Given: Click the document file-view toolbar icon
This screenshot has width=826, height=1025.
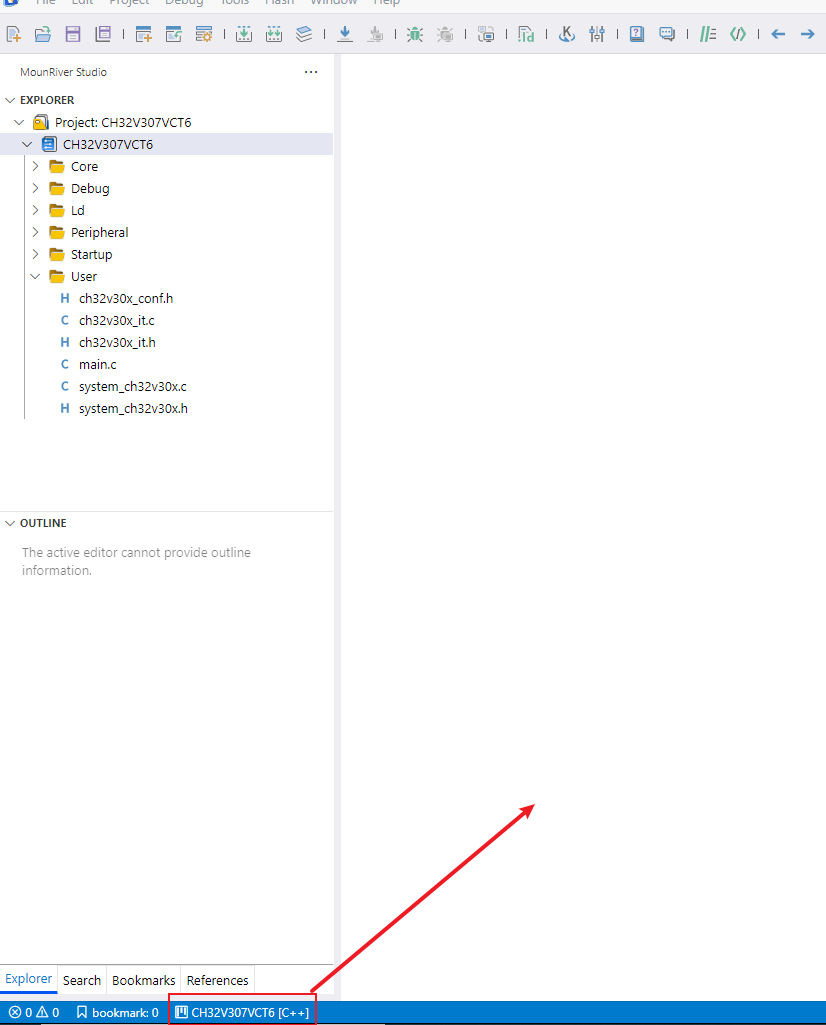Looking at the screenshot, I should tap(526, 34).
